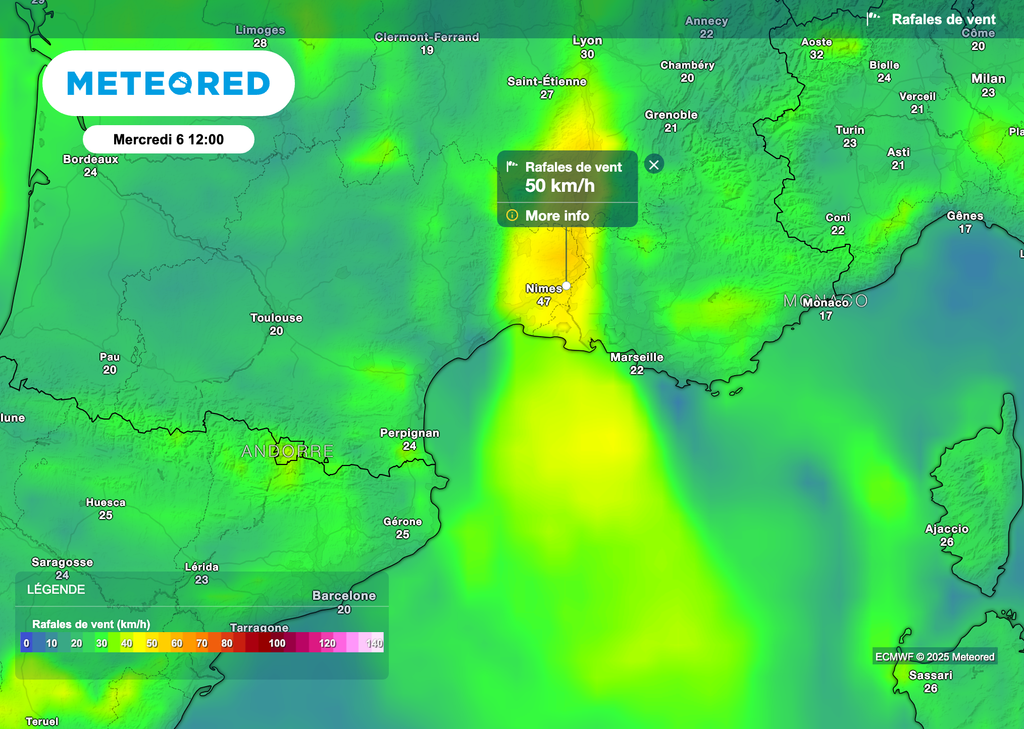Click the Barcelone city label
Viewport: 1024px width, 729px height.
(x=344, y=596)
